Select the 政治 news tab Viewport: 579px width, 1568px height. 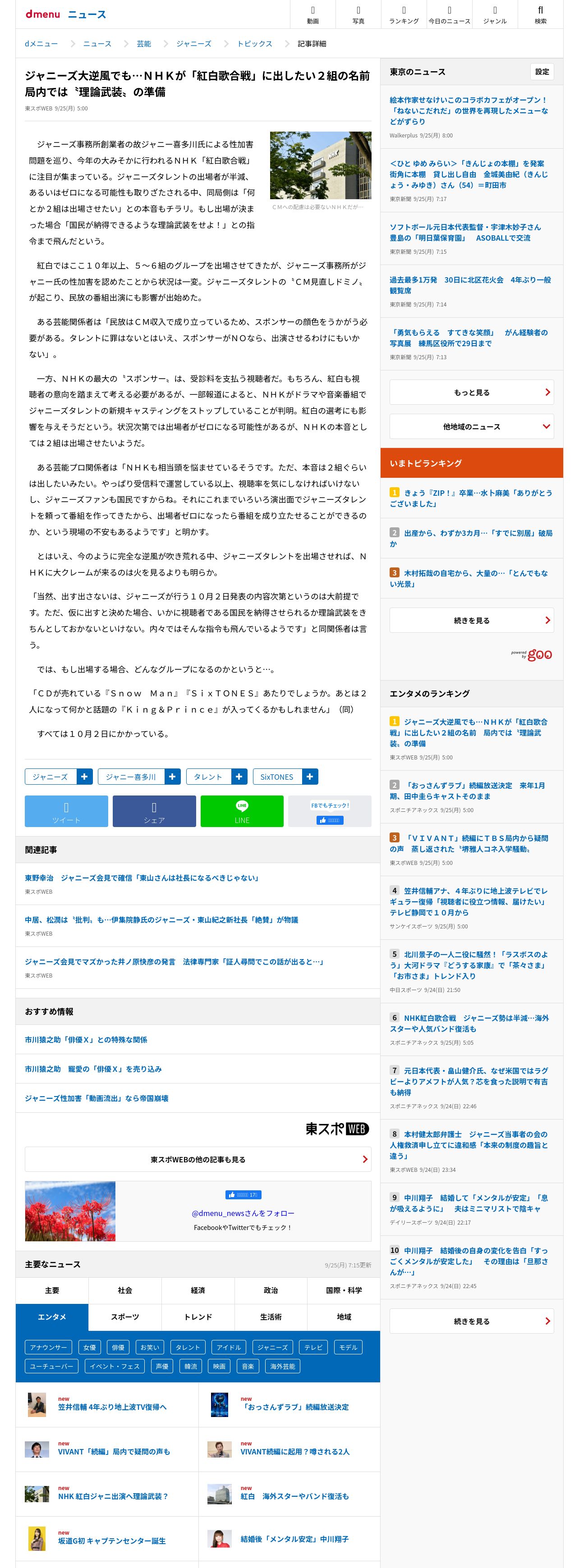271,1290
